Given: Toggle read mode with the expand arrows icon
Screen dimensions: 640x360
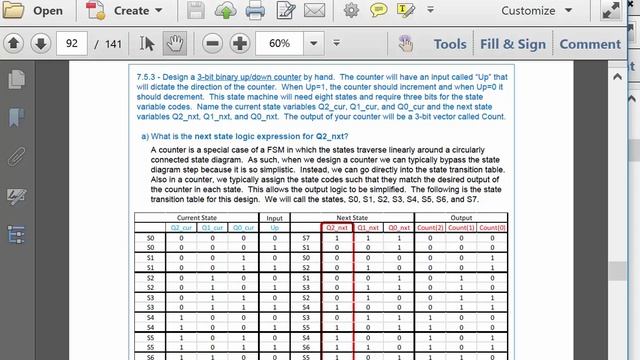Looking at the screenshot, I should pos(611,11).
